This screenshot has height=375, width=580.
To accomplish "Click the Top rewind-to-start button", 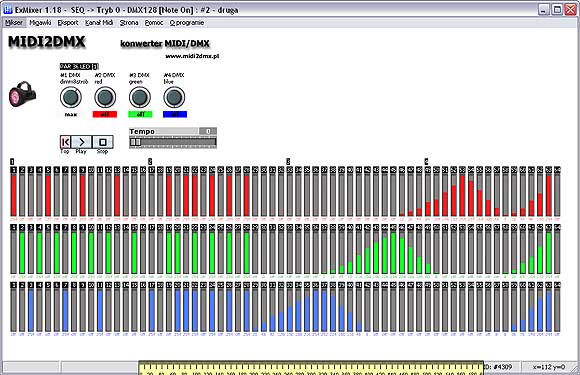I will click(x=65, y=142).
